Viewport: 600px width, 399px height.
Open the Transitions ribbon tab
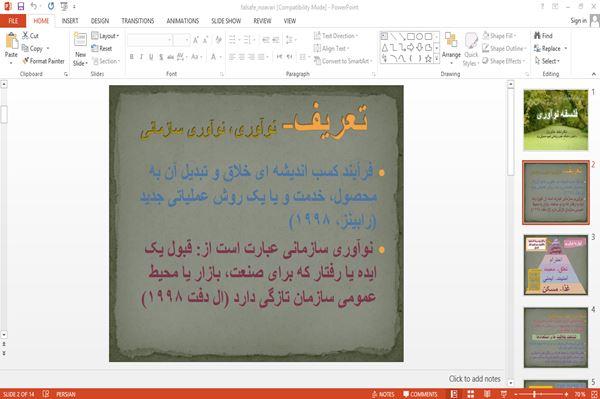point(138,21)
